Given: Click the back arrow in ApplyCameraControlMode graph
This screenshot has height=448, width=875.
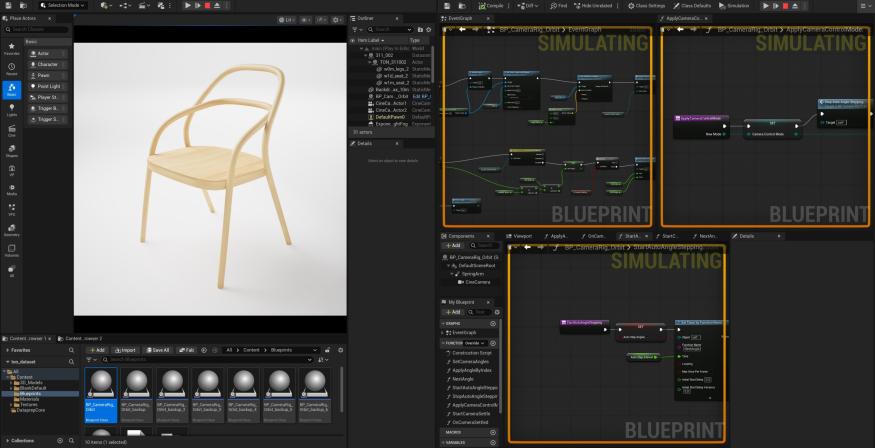Looking at the screenshot, I should tap(680, 29).
